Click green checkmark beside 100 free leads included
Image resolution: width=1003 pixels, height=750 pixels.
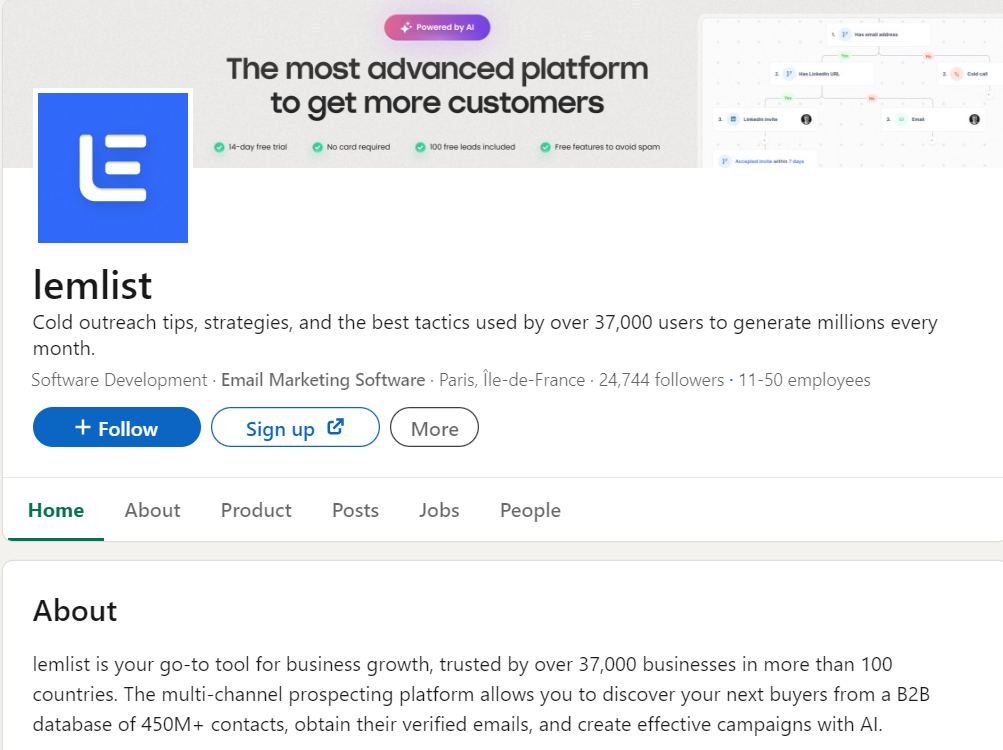[420, 147]
